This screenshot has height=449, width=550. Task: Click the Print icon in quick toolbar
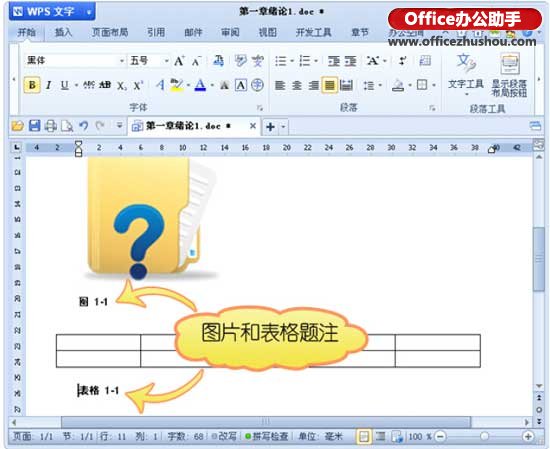click(51, 126)
